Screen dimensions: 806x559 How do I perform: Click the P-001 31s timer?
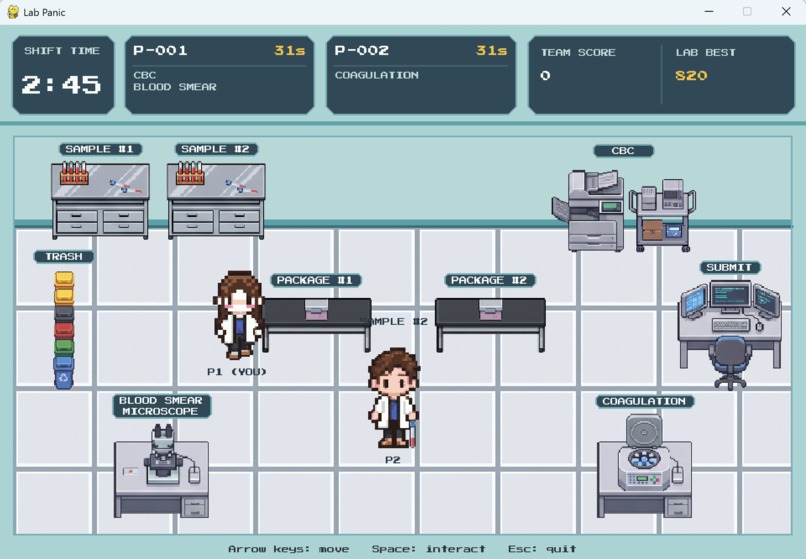coord(290,51)
